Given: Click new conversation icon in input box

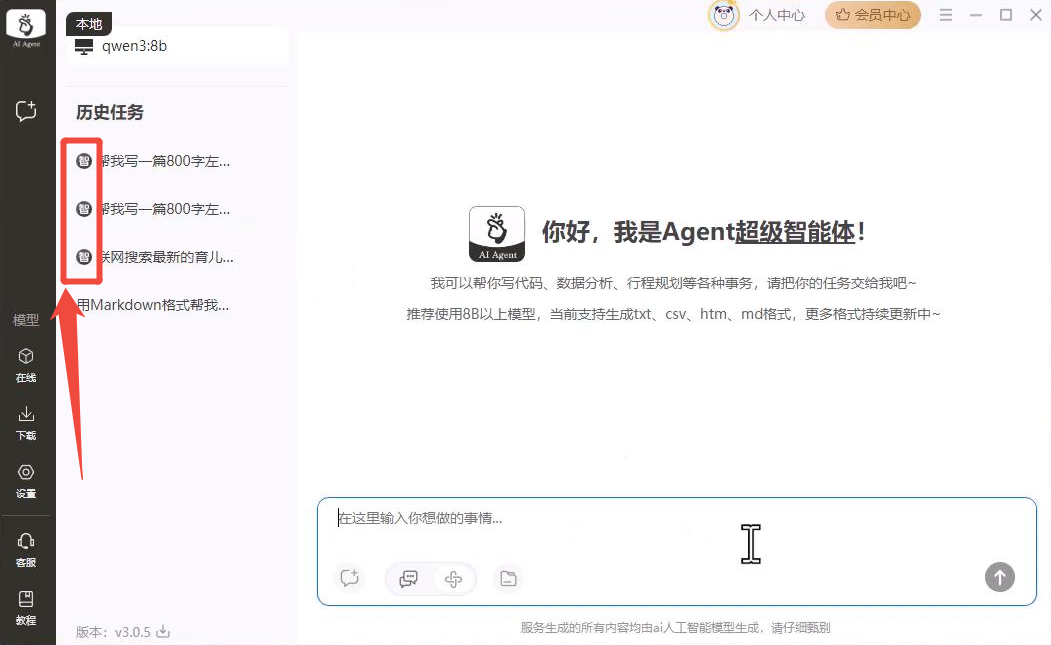Looking at the screenshot, I should click(x=349, y=578).
